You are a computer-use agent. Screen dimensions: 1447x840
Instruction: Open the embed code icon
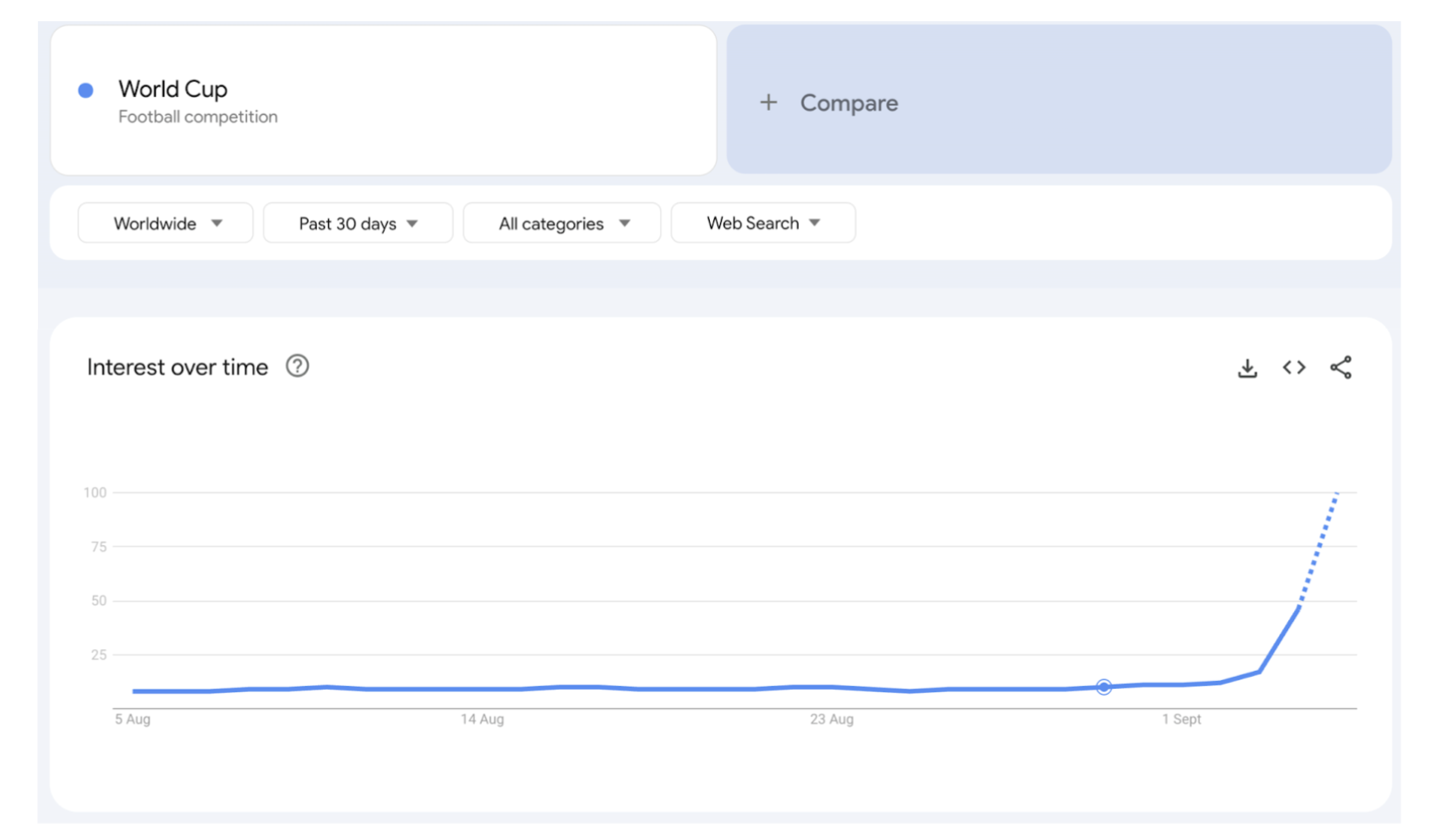(1293, 368)
